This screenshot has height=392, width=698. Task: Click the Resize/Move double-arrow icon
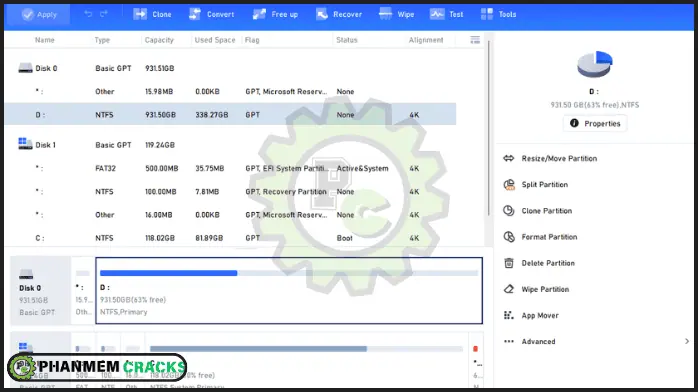509,158
